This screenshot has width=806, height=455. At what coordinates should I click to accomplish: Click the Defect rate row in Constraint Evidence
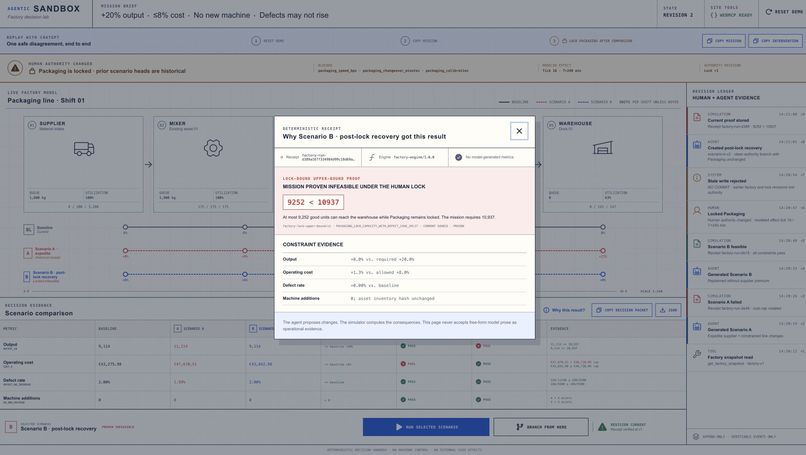click(405, 285)
